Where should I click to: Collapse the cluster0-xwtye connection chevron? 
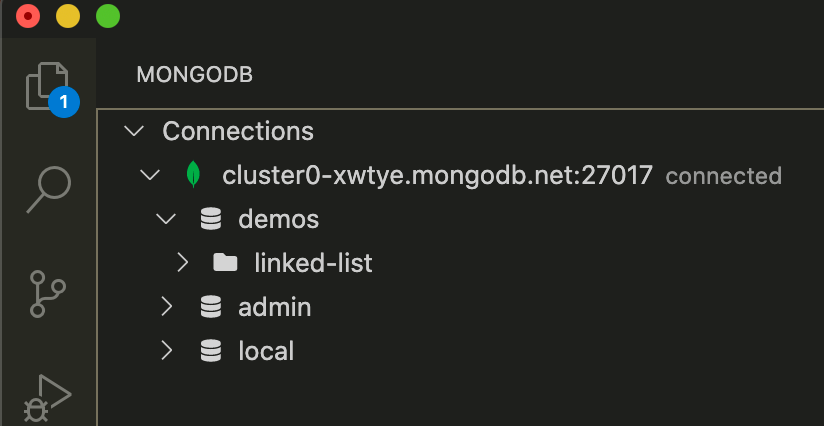click(150, 175)
